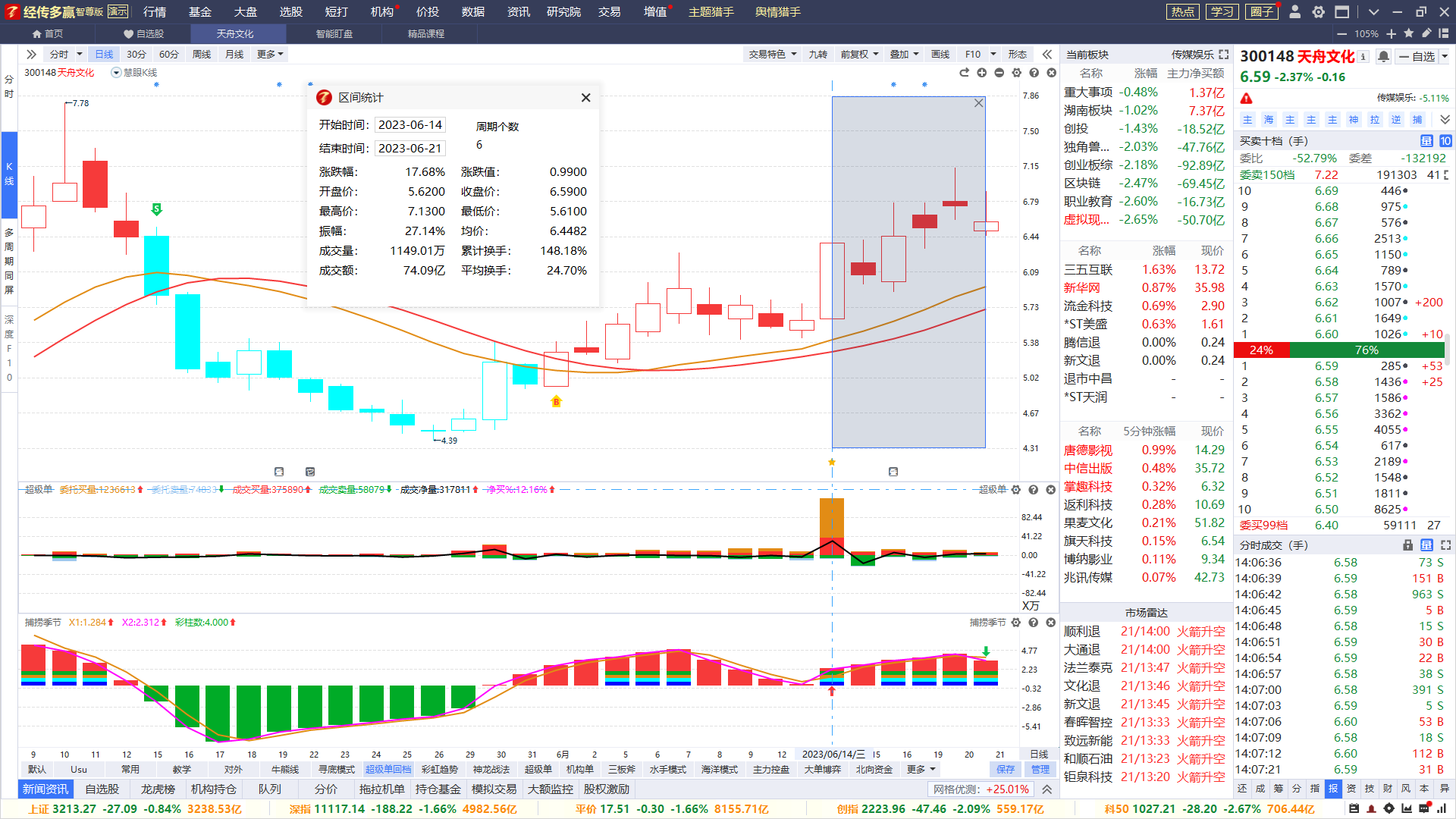Image resolution: width=1456 pixels, height=819 pixels.
Task: Expand the 分时成交 panel fullscreen icon
Action: coord(1446,545)
